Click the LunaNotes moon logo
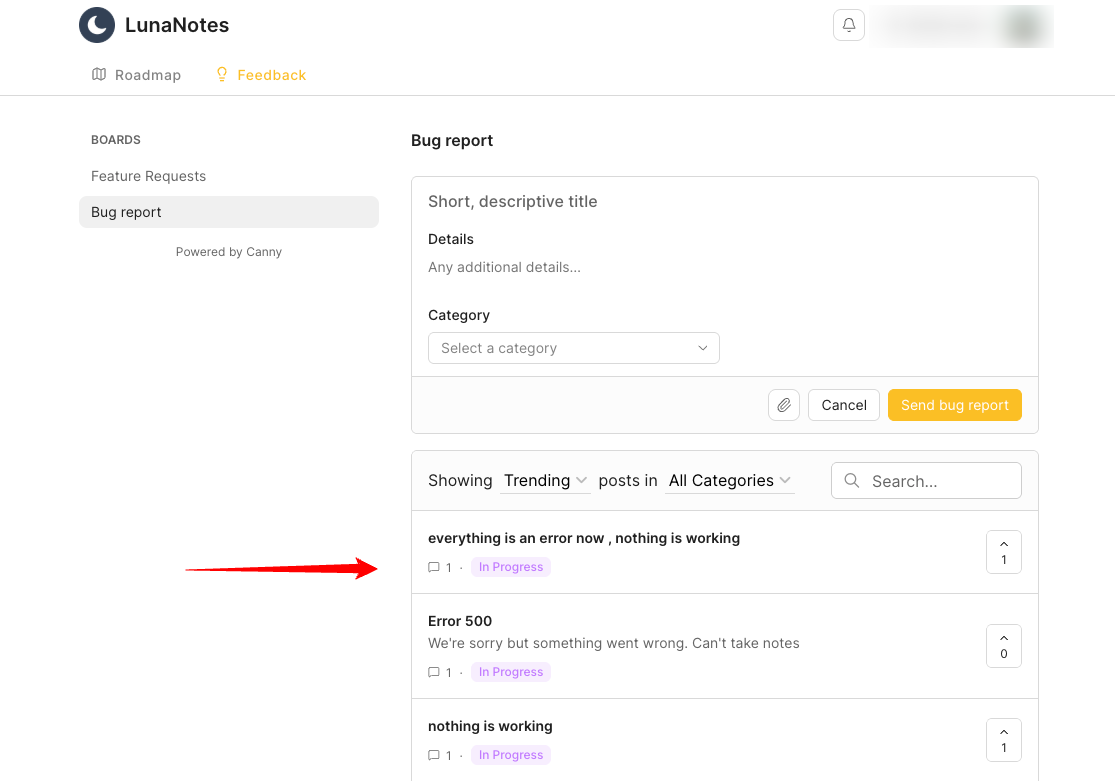This screenshot has height=781, width=1115. pyautogui.click(x=97, y=25)
